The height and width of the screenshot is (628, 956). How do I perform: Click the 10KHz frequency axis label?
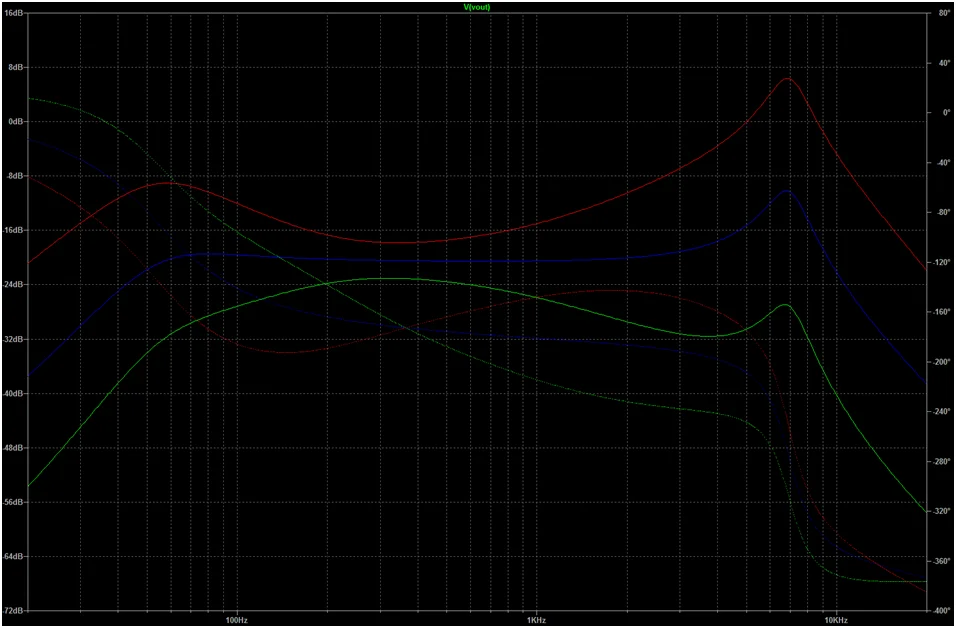click(x=836, y=619)
